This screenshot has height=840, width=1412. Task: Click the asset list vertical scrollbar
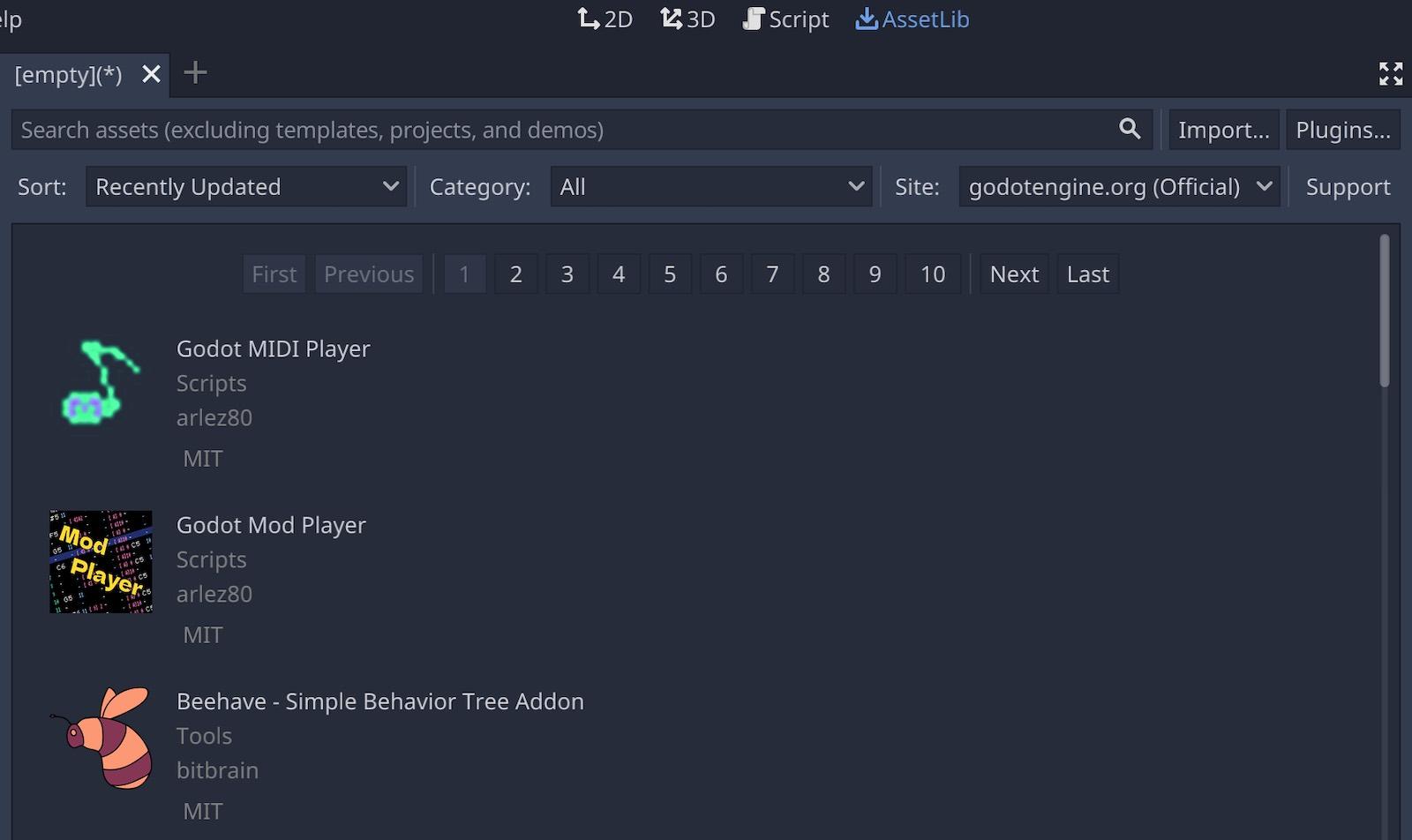[1385, 311]
